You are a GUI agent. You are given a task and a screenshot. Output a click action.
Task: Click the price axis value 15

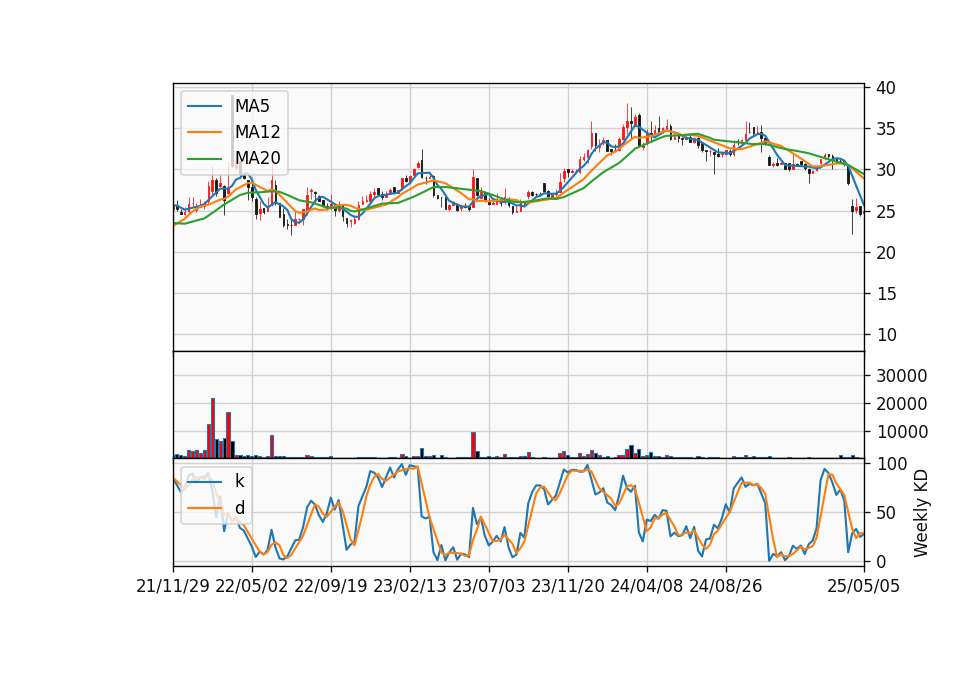coord(885,294)
